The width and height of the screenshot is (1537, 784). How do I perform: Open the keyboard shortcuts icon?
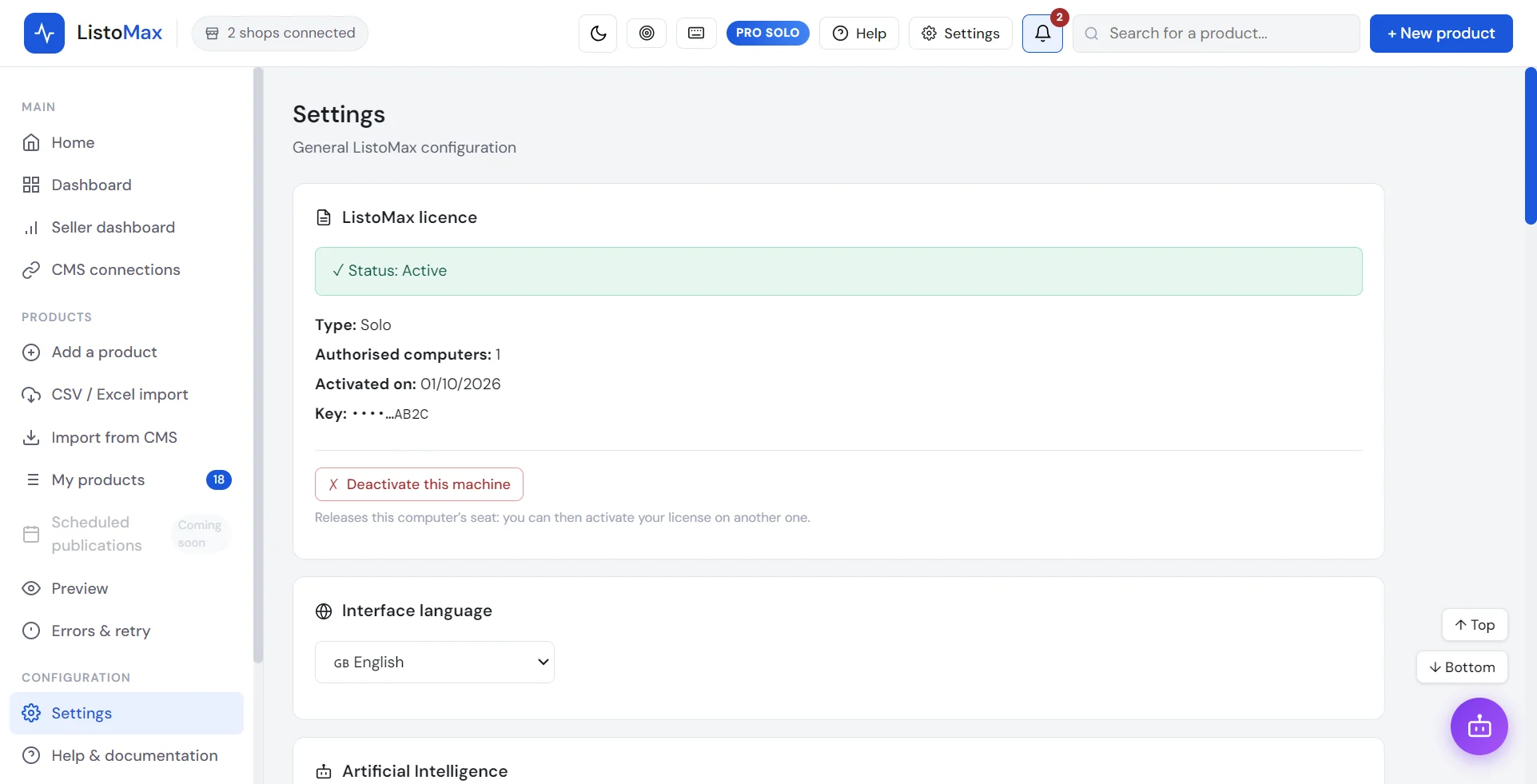click(x=696, y=33)
